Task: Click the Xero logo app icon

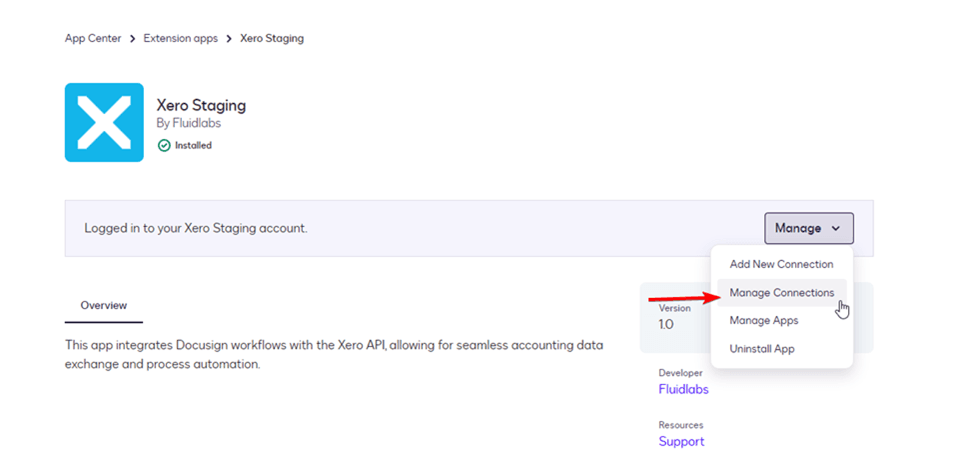Action: [104, 122]
